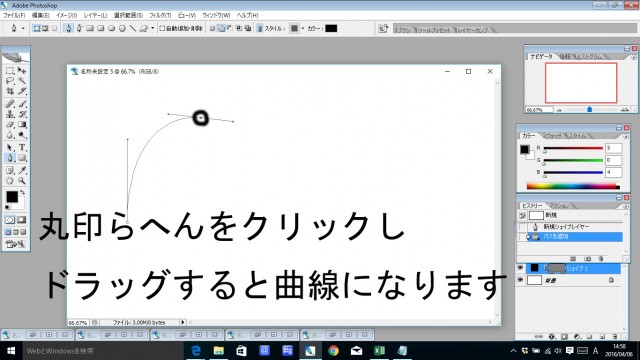The width and height of the screenshot is (640, 360).
Task: Open the フィルタ menu
Action: 160,15
